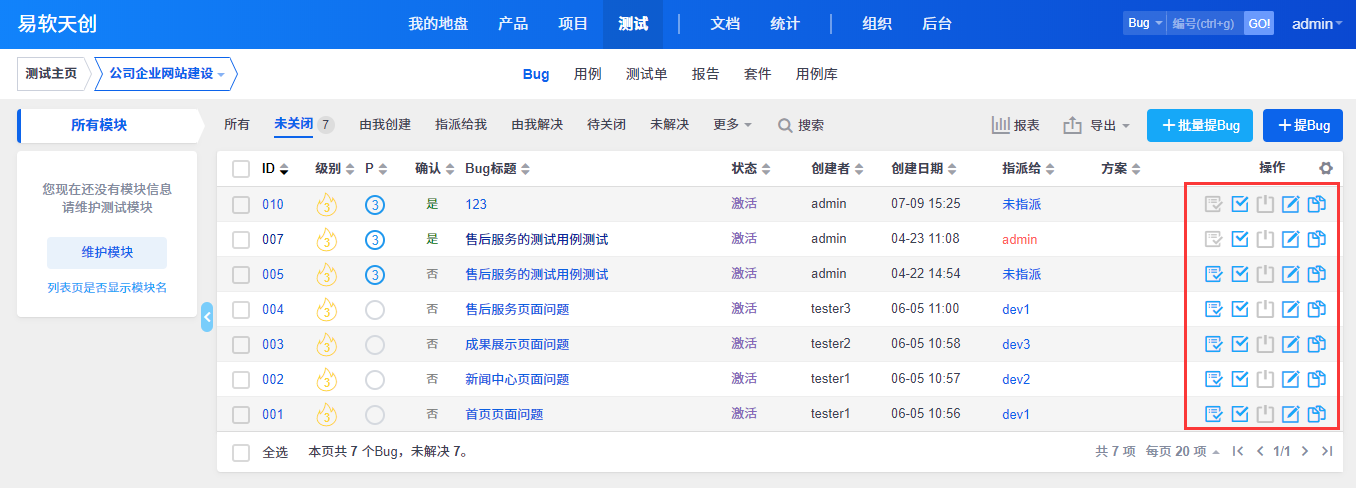This screenshot has height=488, width=1356.
Task: Open the column settings gear icon
Action: (1326, 169)
